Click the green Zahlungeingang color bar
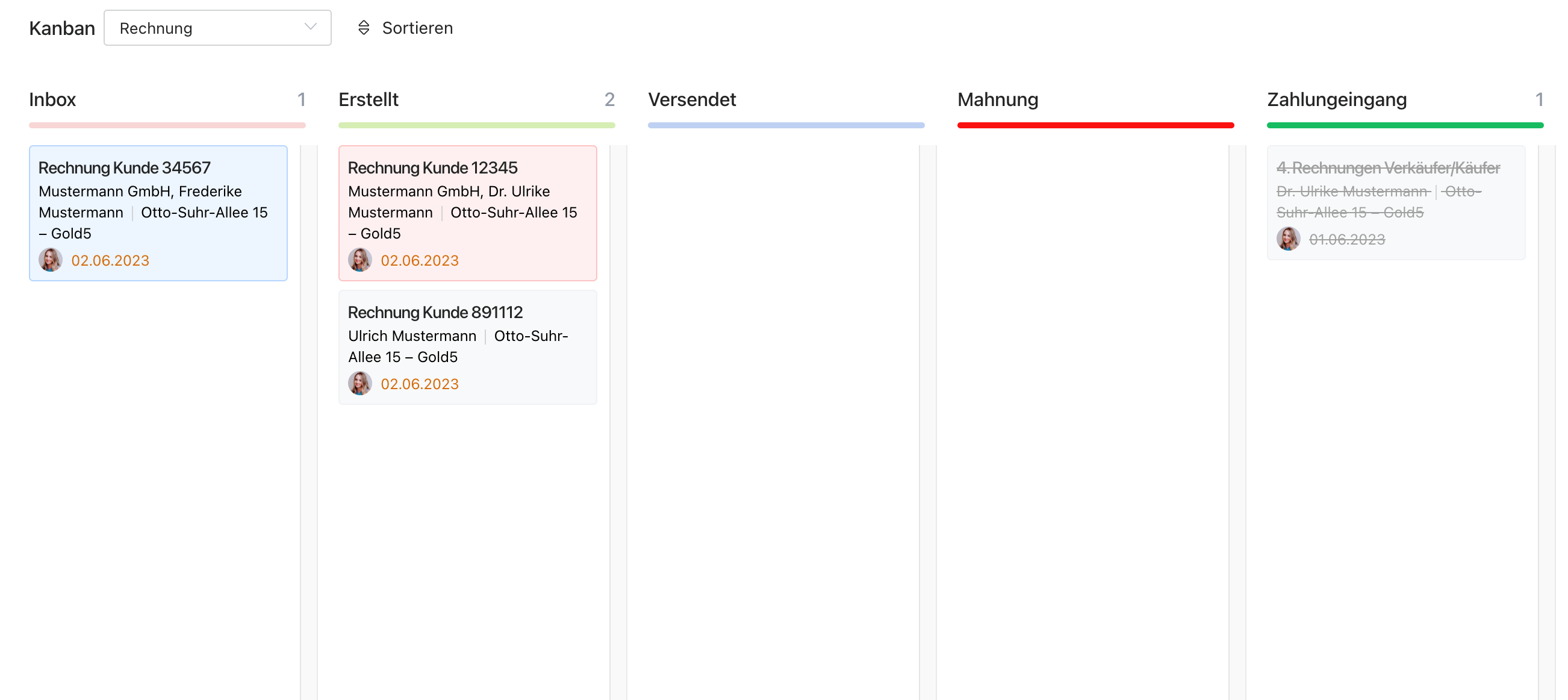1568x700 pixels. (1405, 125)
